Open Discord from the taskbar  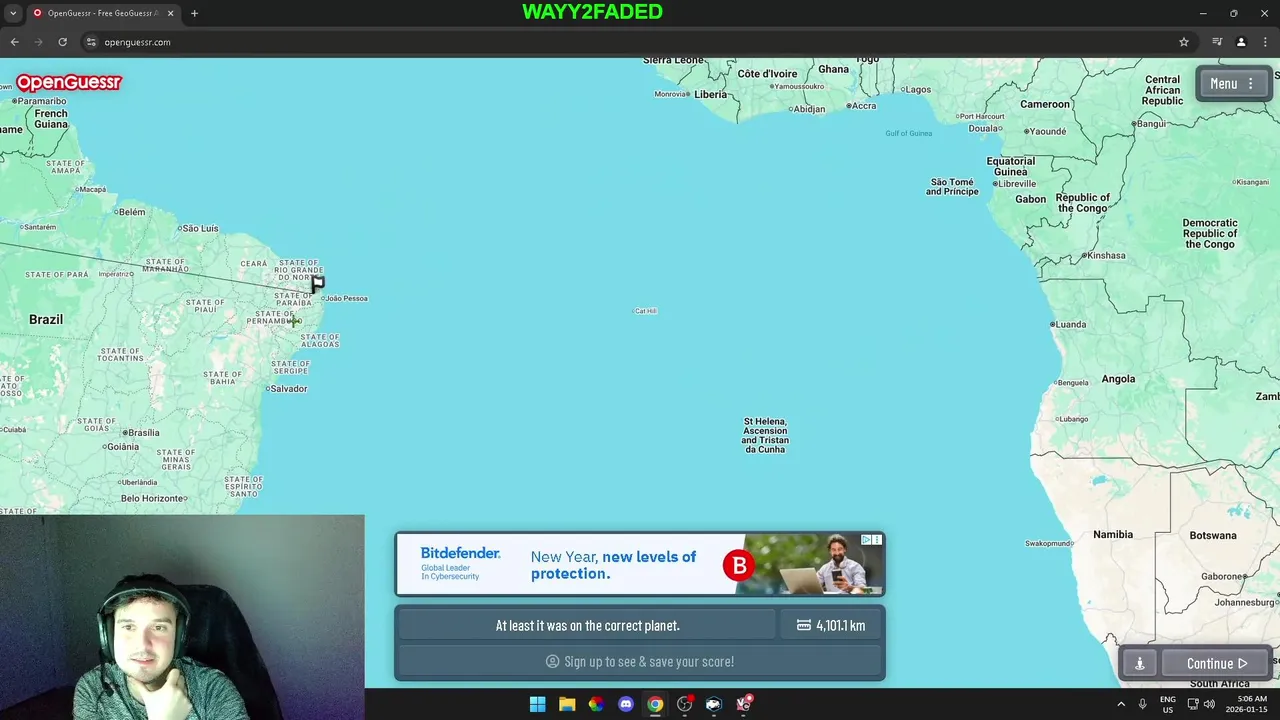626,704
